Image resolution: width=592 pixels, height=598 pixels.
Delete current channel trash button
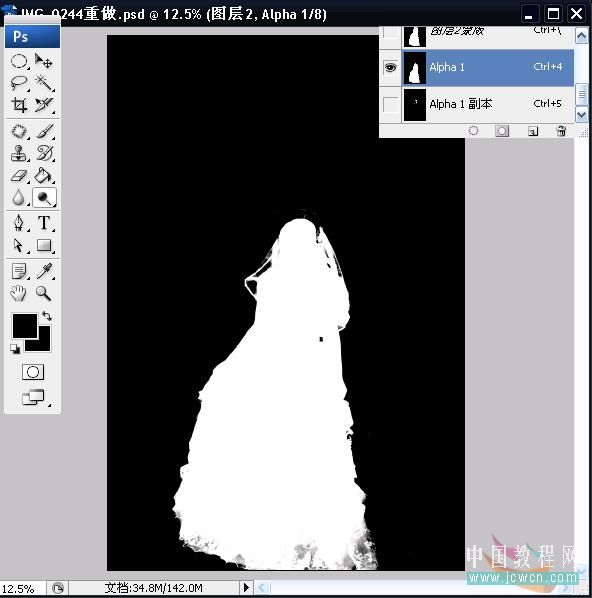click(x=561, y=131)
